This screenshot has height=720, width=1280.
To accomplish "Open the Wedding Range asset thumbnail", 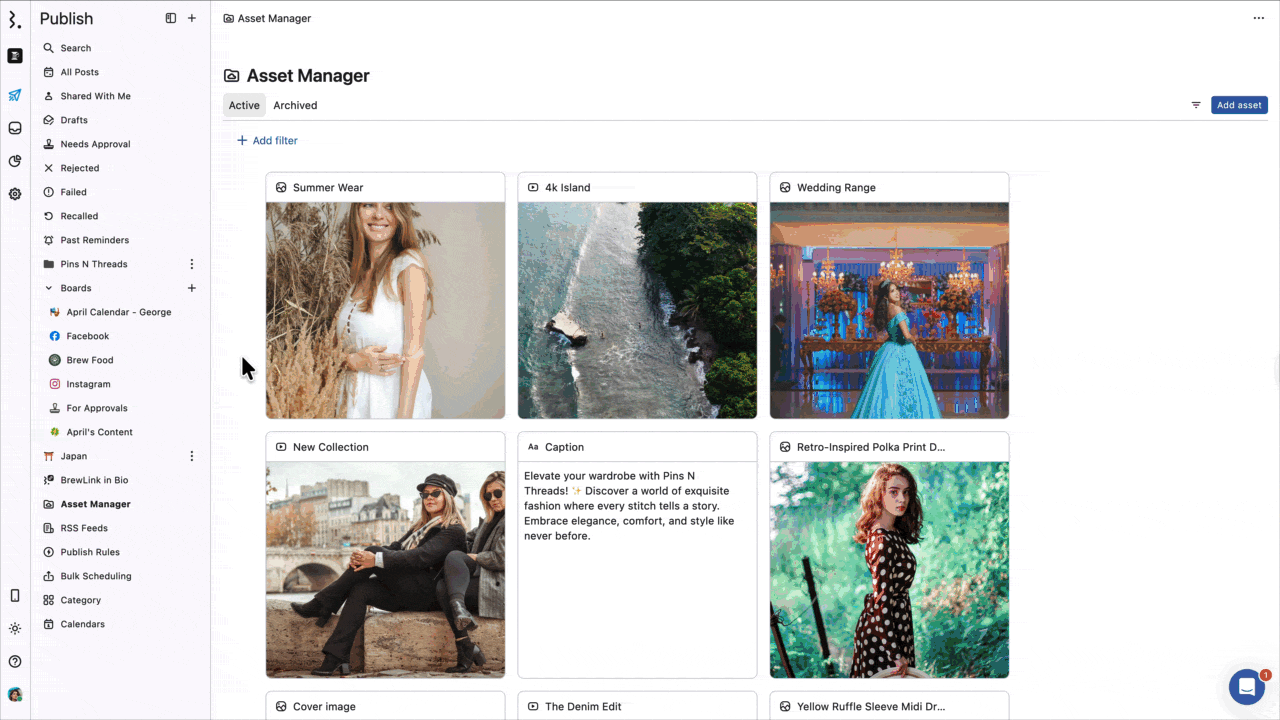I will [x=889, y=310].
